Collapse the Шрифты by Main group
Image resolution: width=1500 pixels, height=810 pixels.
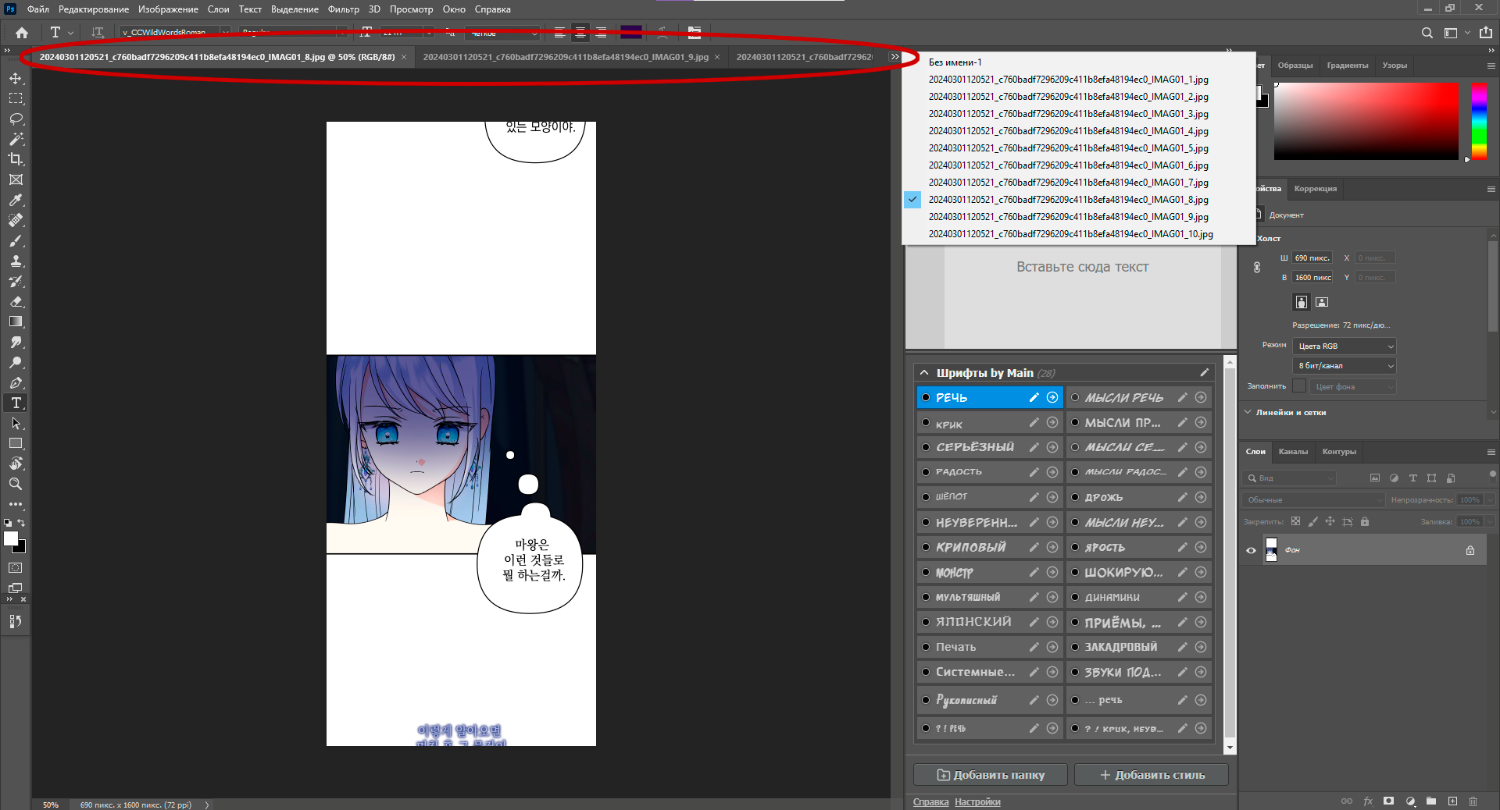click(x=924, y=373)
